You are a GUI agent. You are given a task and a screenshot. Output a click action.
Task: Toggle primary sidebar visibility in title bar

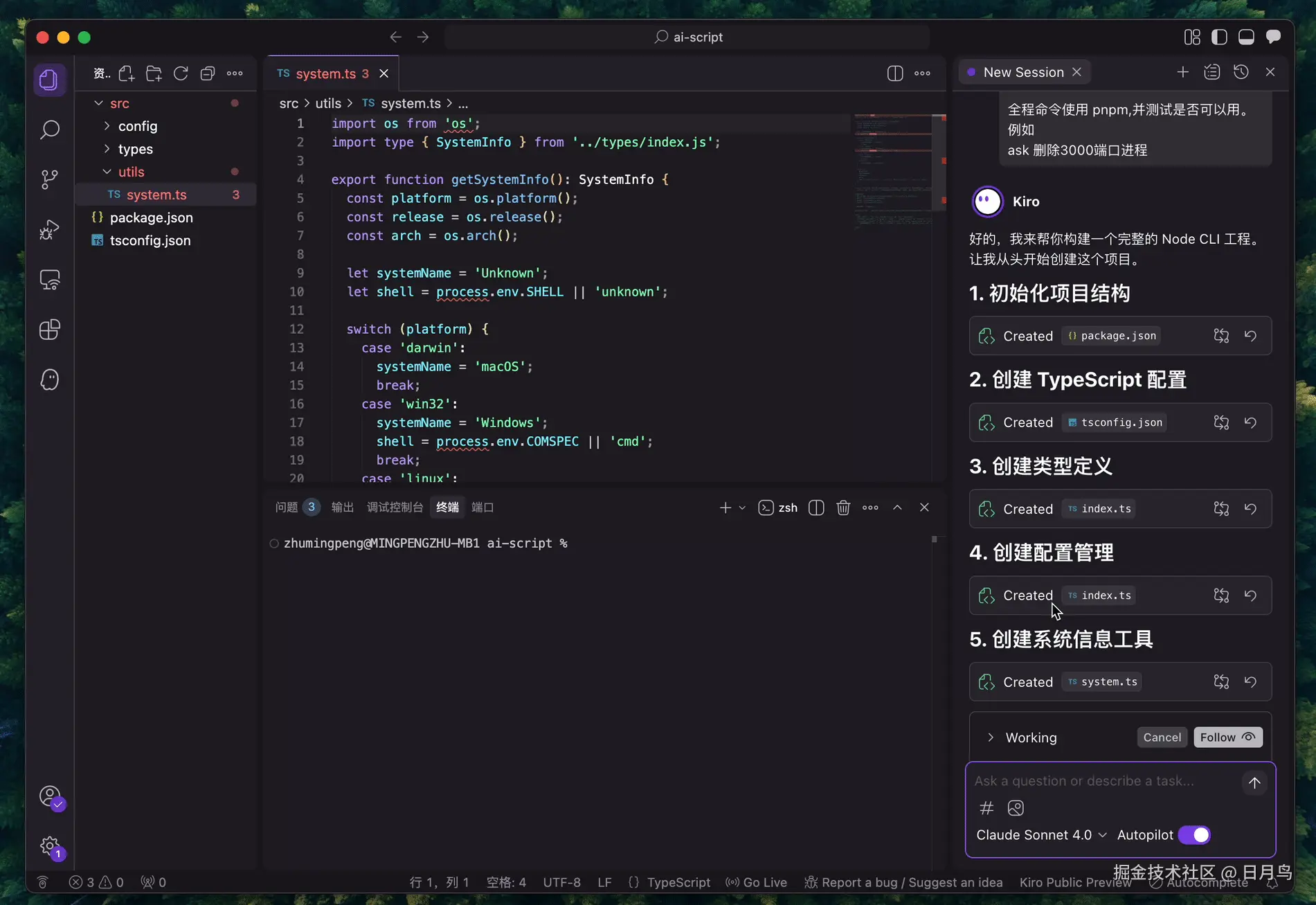1219,37
